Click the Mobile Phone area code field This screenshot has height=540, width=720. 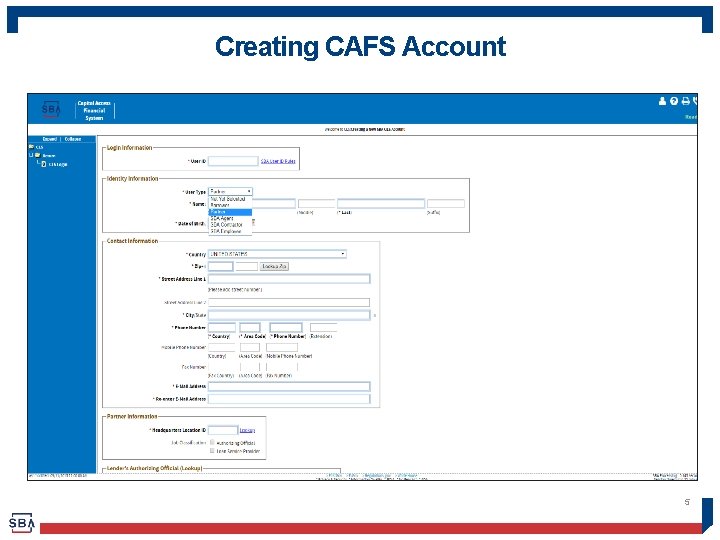250,347
